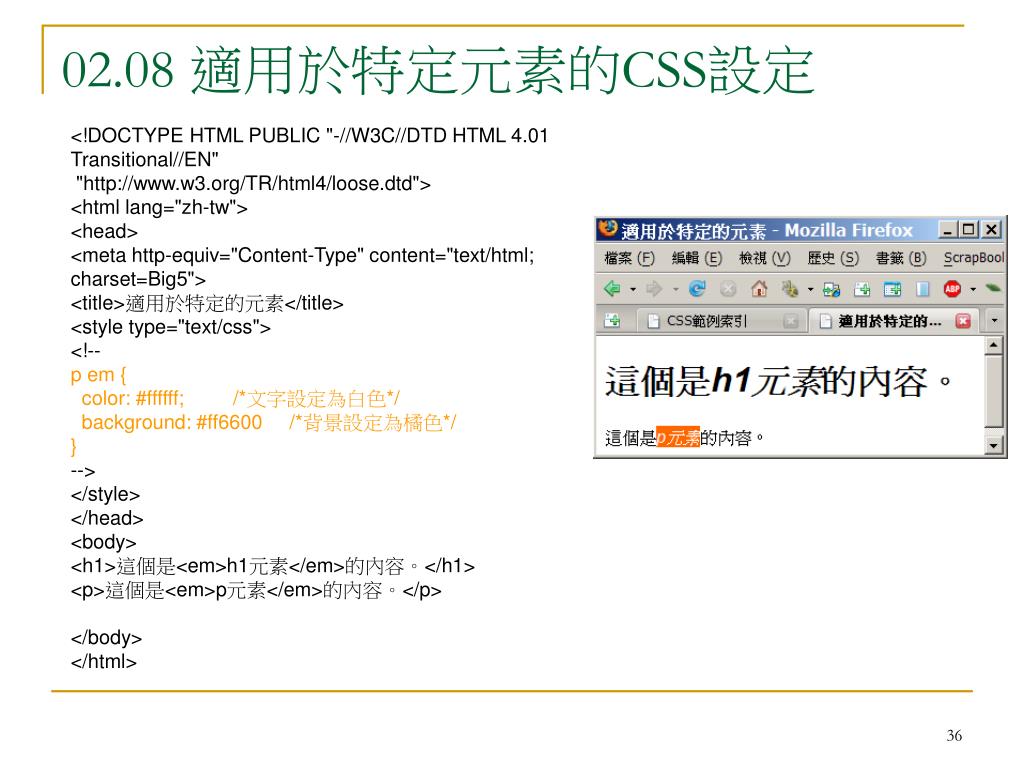This screenshot has height=768, width=1024.
Task: Click the slide page number 36
Action: pyautogui.click(x=953, y=735)
